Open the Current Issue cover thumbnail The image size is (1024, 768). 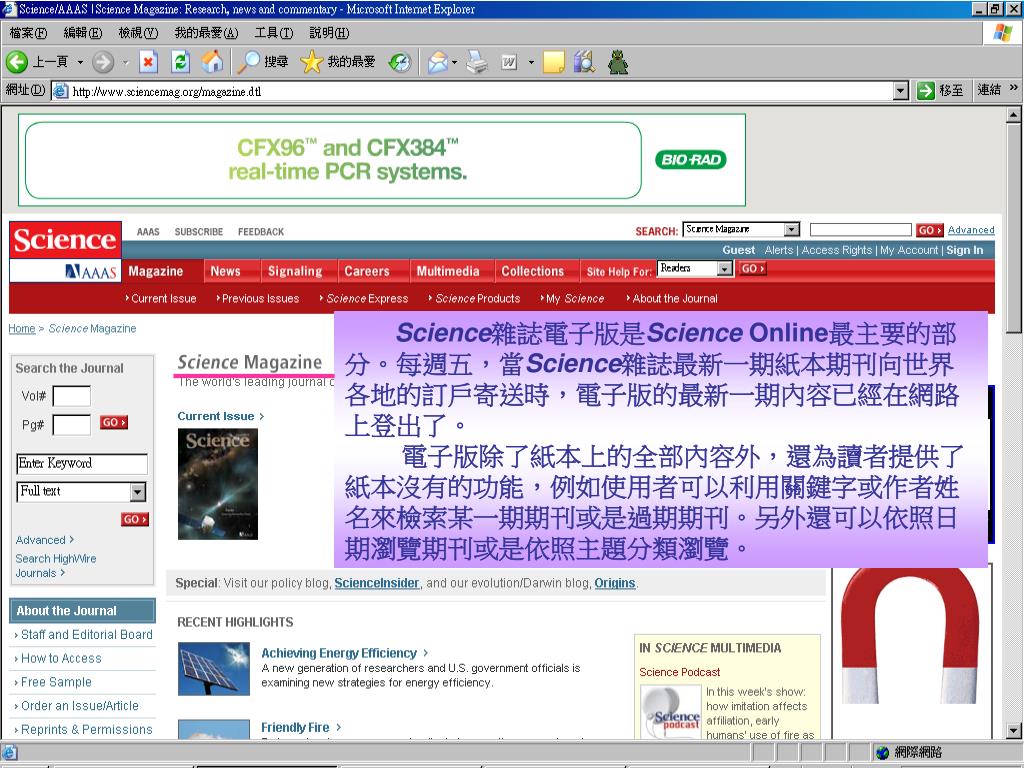[218, 484]
